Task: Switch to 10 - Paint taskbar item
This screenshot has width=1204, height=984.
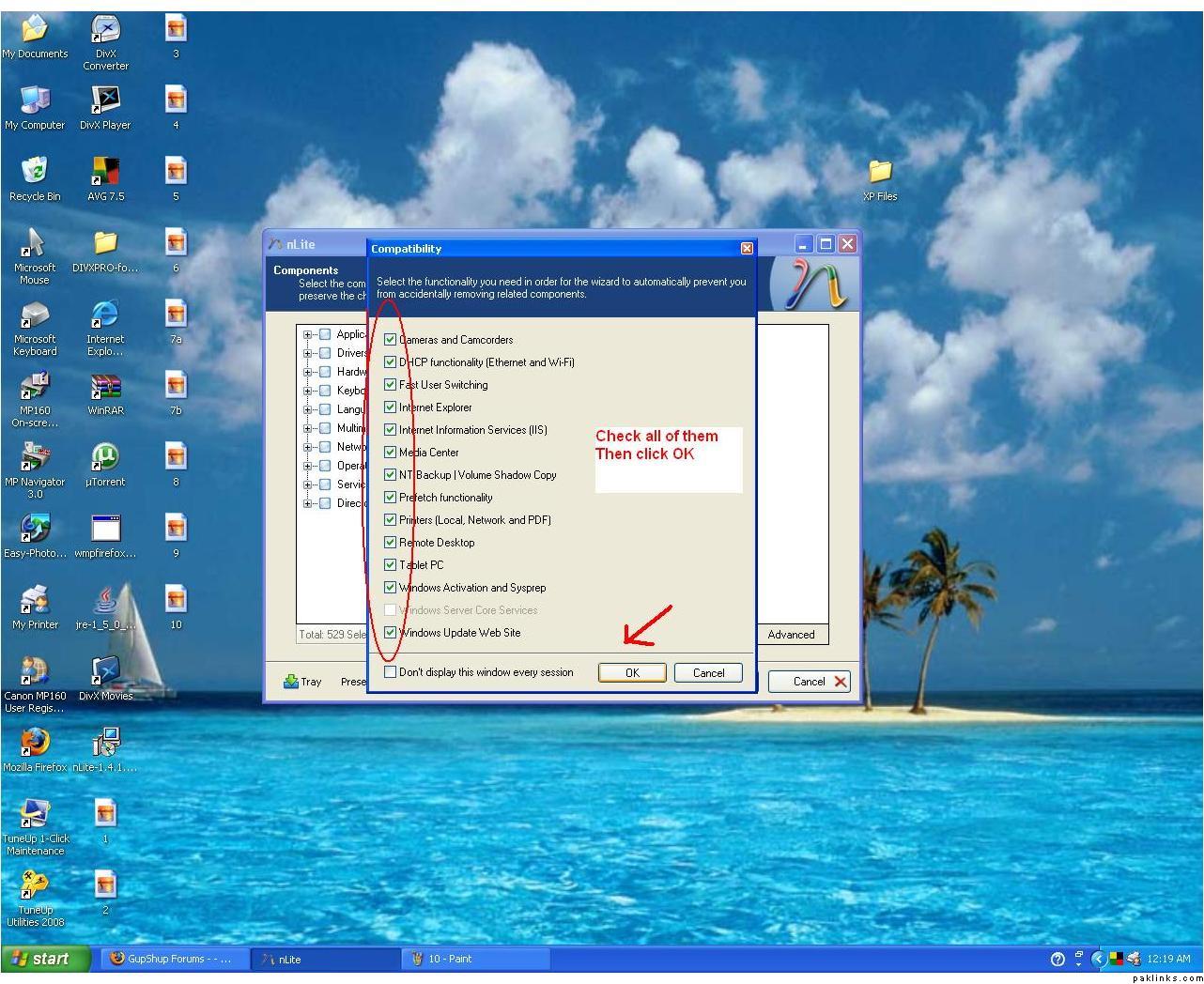Action: coord(450,959)
